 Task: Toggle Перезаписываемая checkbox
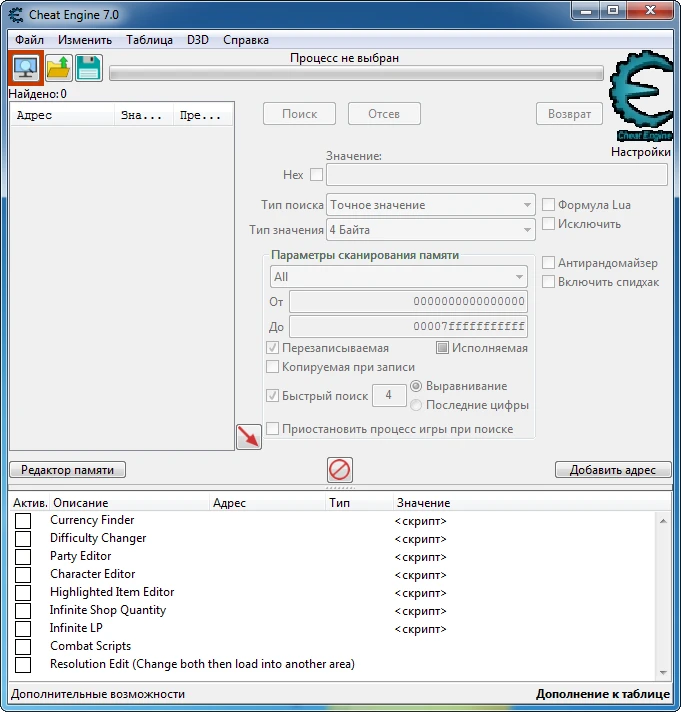point(272,348)
